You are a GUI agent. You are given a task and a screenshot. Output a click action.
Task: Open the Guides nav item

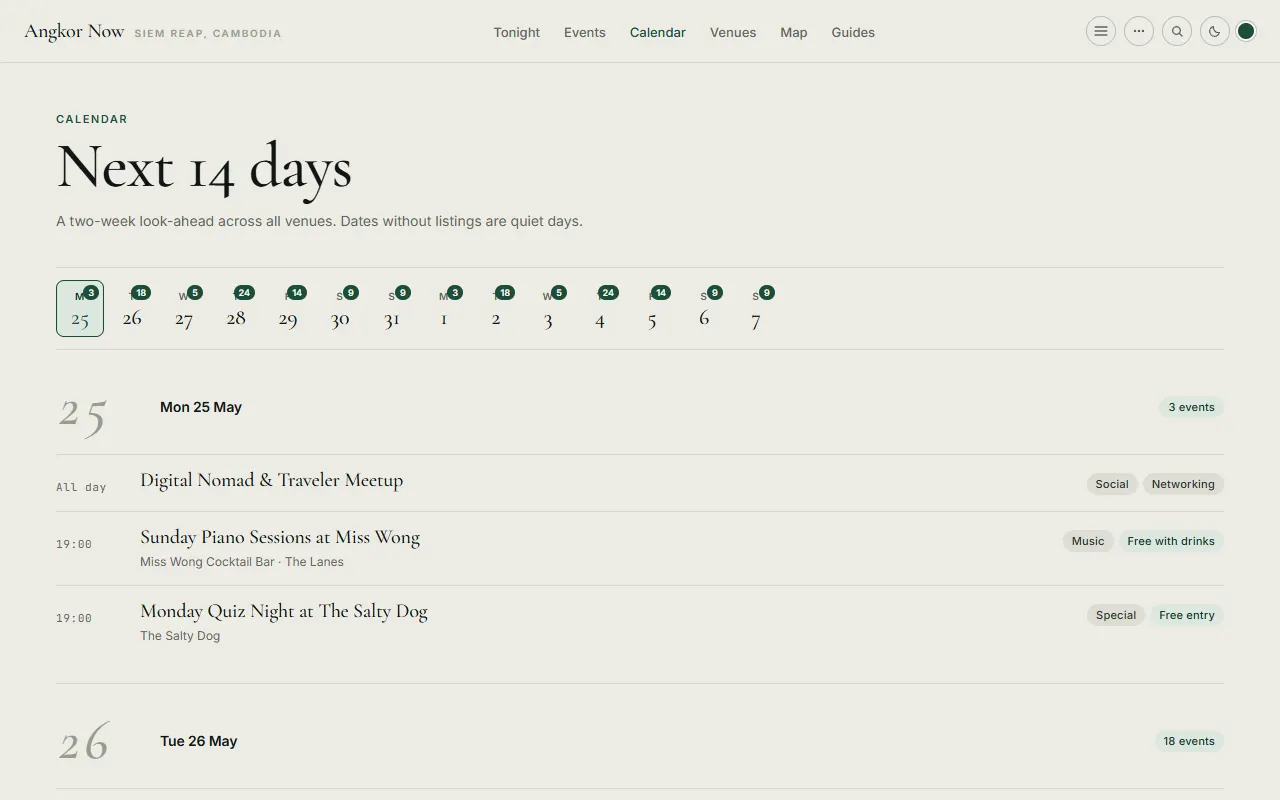coord(853,32)
